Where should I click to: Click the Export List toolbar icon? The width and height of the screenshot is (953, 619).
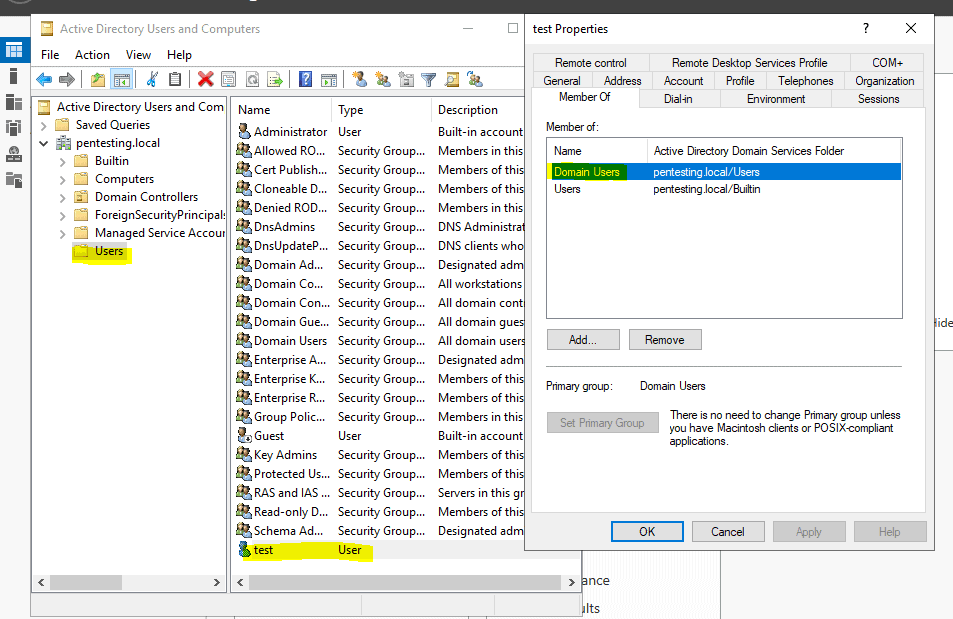275,79
